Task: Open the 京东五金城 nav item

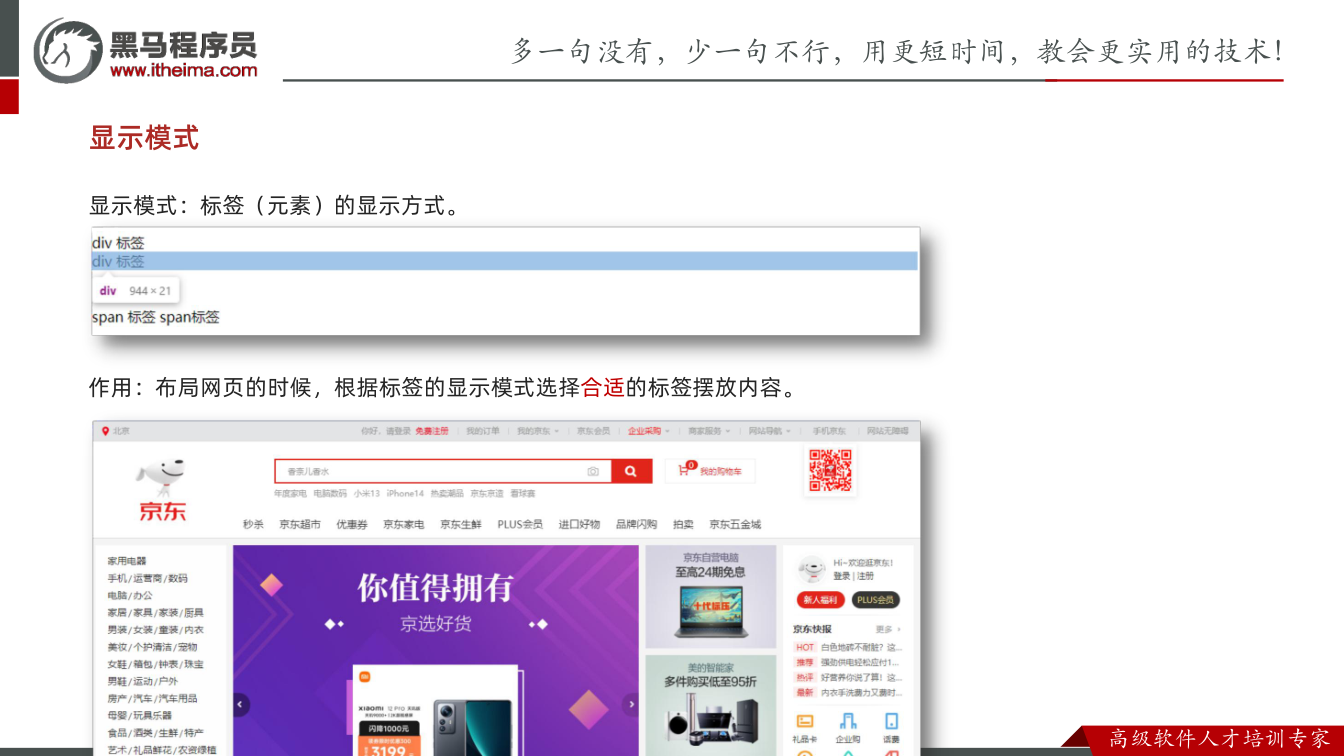Action: coord(735,524)
